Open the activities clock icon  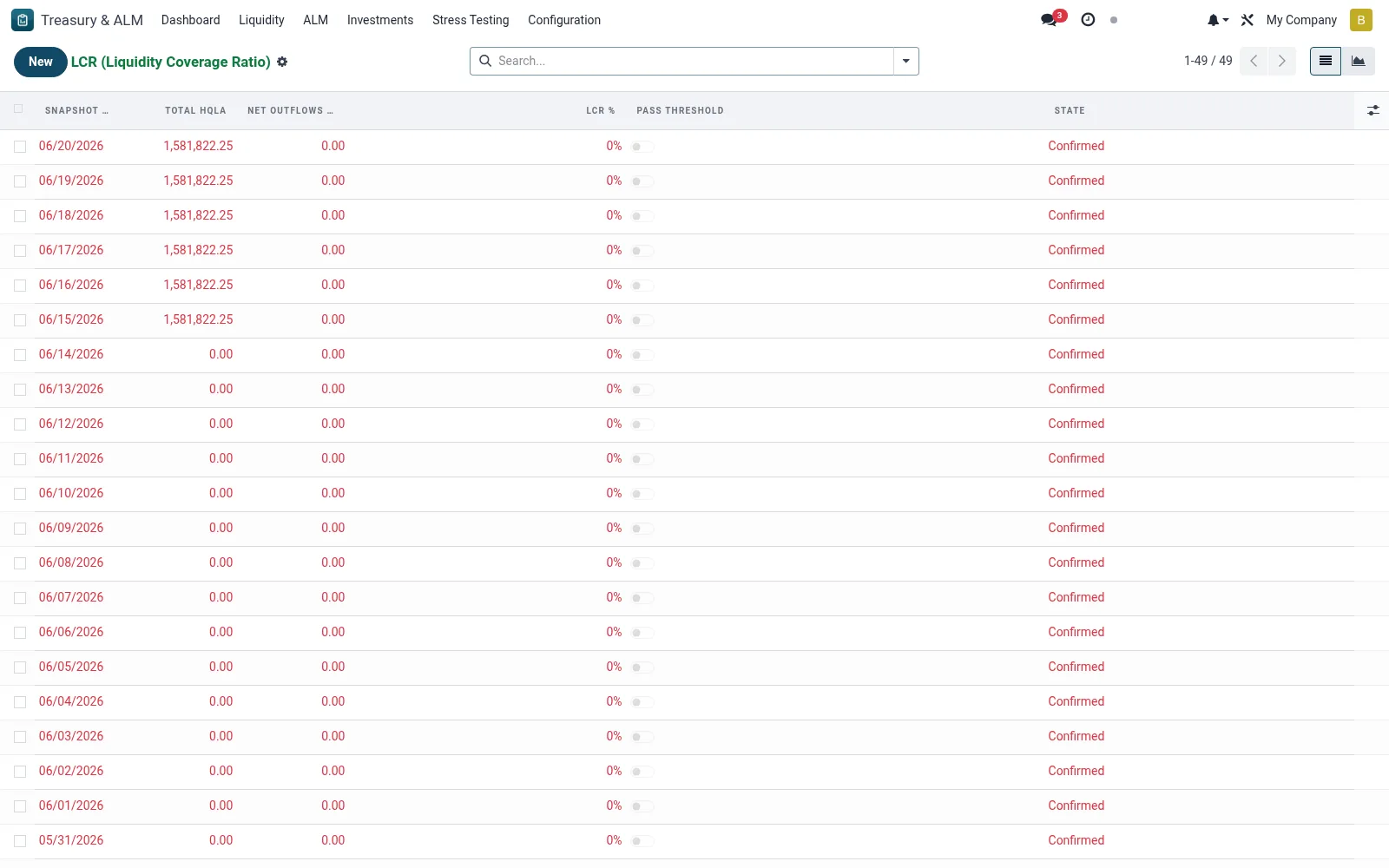pyautogui.click(x=1088, y=20)
